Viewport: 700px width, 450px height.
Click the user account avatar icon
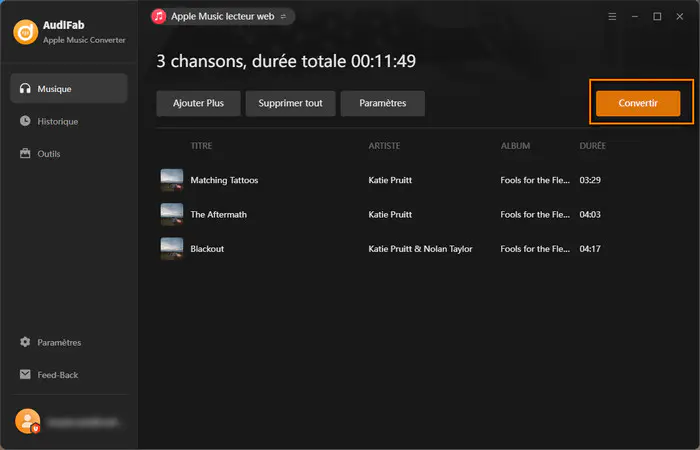point(28,421)
